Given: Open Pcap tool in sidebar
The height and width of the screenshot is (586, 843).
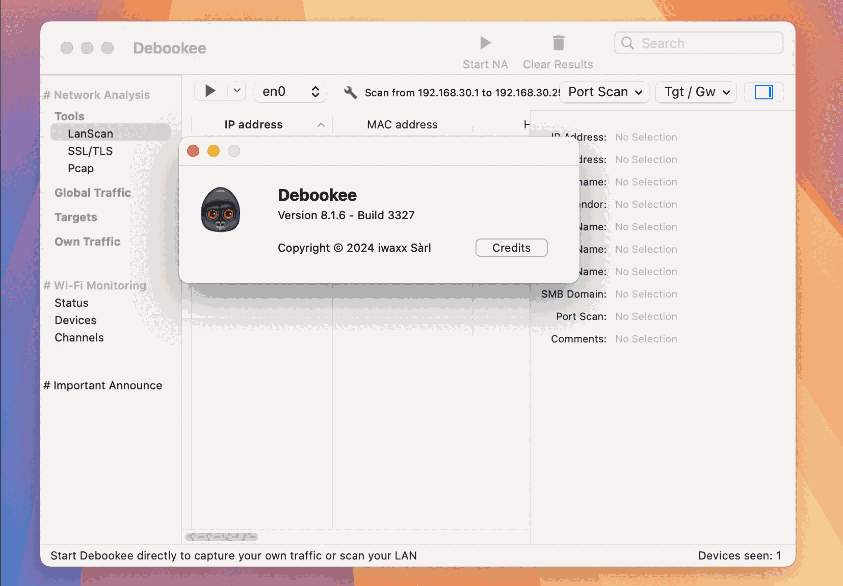Looking at the screenshot, I should click(81, 168).
